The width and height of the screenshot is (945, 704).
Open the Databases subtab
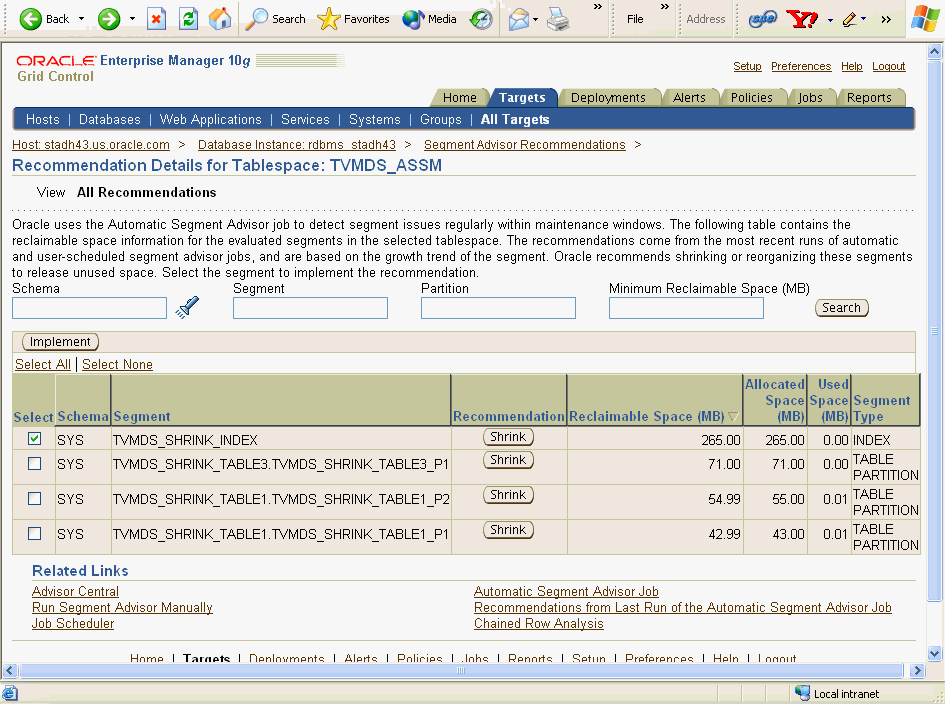click(x=109, y=119)
